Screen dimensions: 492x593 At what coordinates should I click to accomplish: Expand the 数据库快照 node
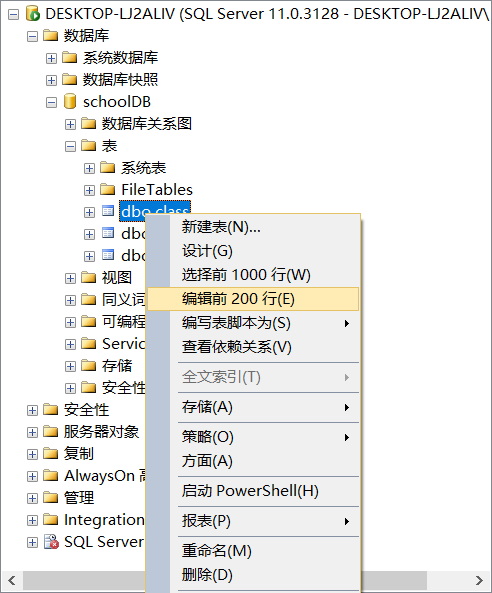(51, 81)
